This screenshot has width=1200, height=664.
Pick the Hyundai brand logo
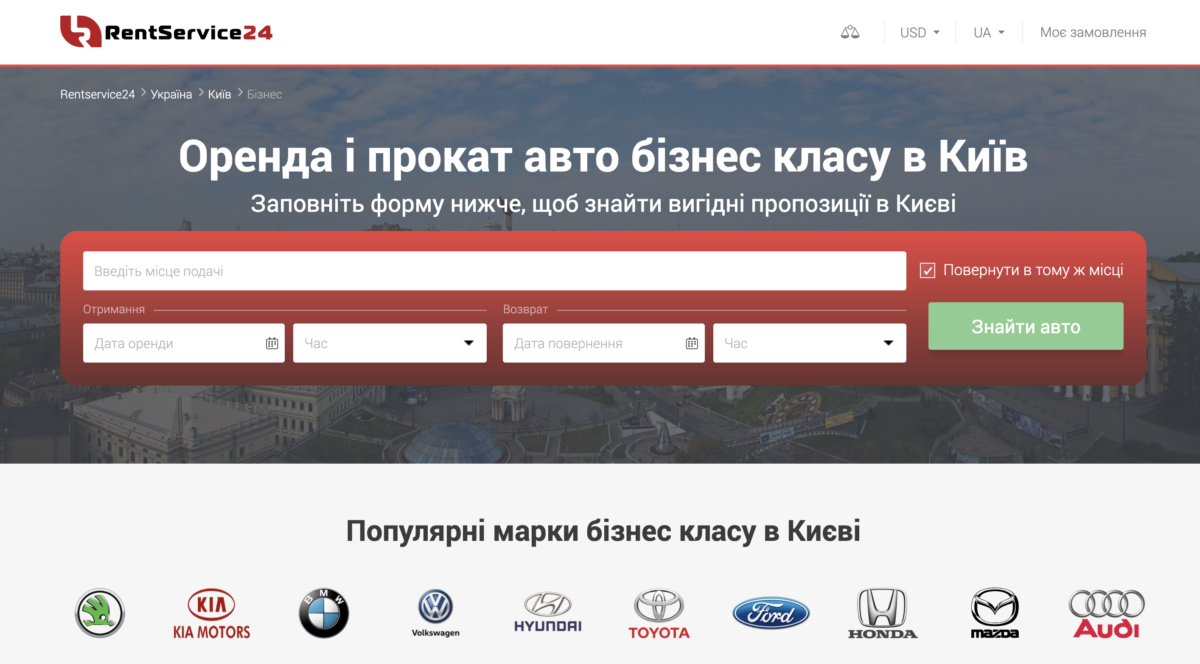click(x=547, y=613)
